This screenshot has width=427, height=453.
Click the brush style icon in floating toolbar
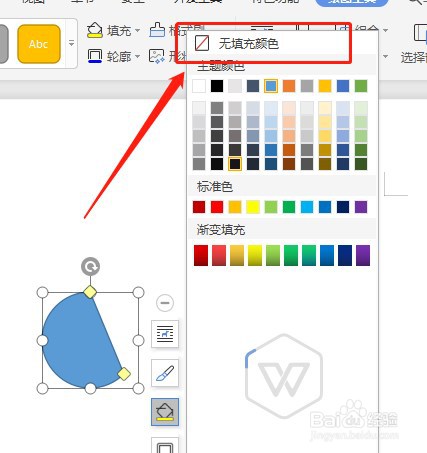pyautogui.click(x=165, y=373)
